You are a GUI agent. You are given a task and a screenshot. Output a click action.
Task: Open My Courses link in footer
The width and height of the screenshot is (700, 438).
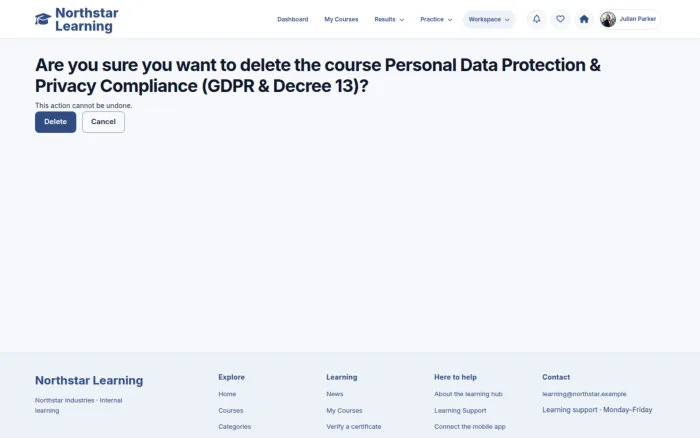click(x=344, y=410)
